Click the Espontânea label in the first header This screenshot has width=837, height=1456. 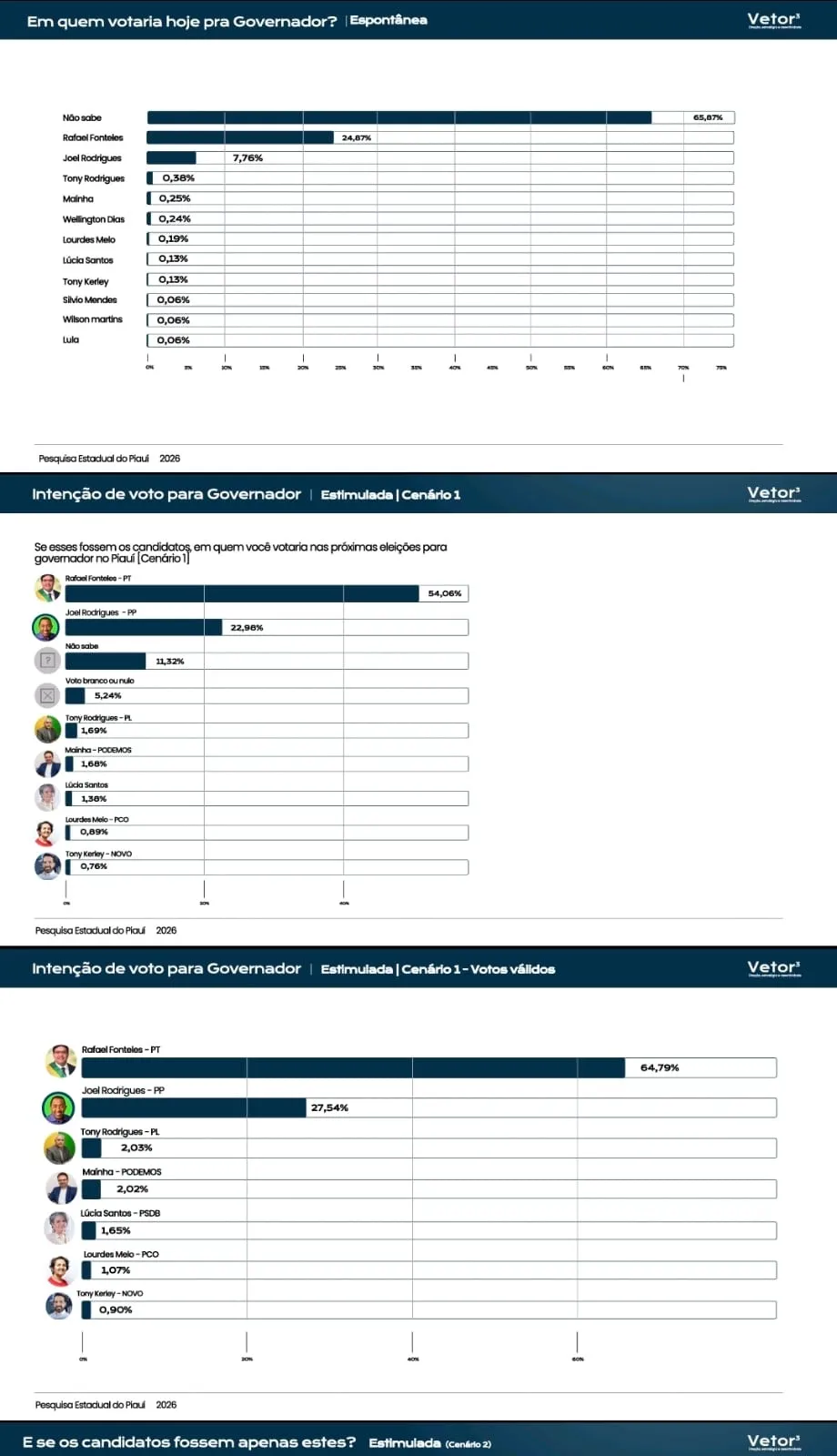tap(388, 20)
